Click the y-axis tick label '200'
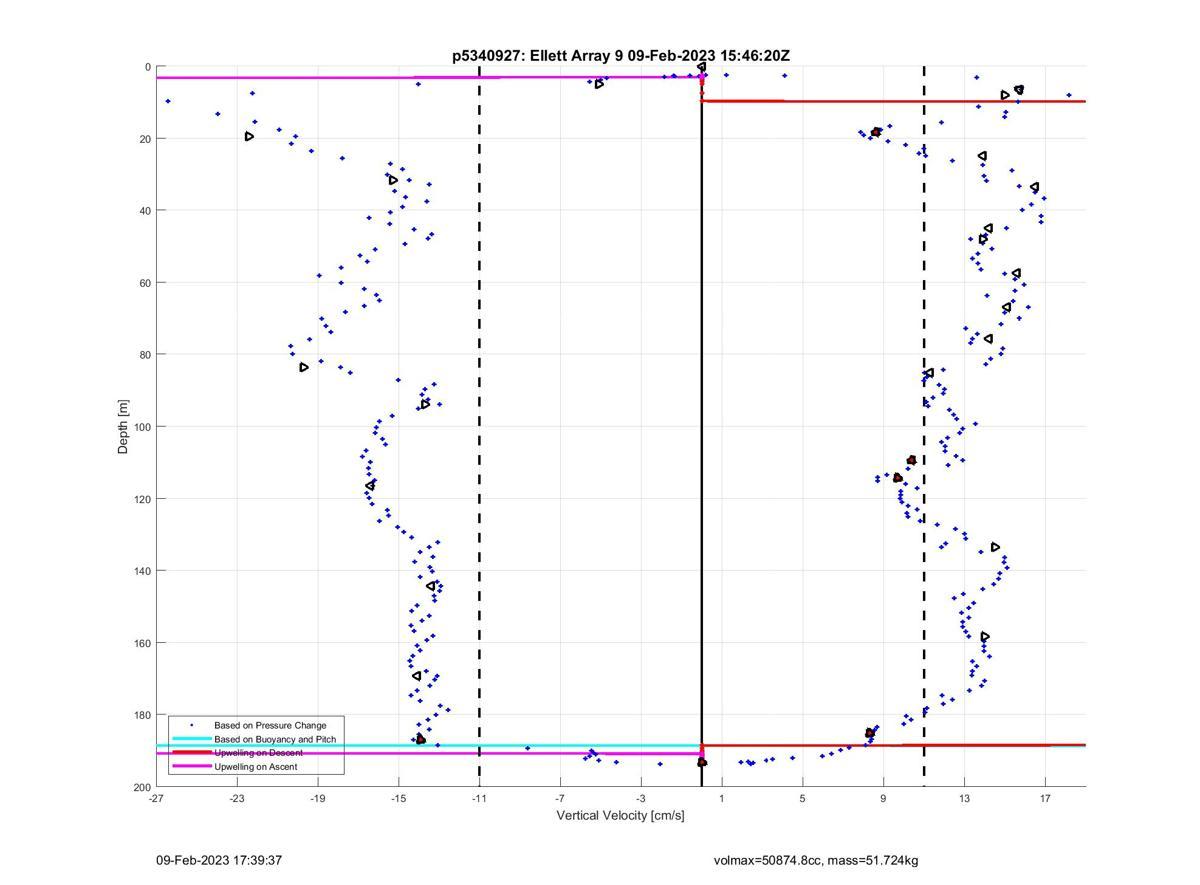The image size is (1200, 885). tap(142, 787)
